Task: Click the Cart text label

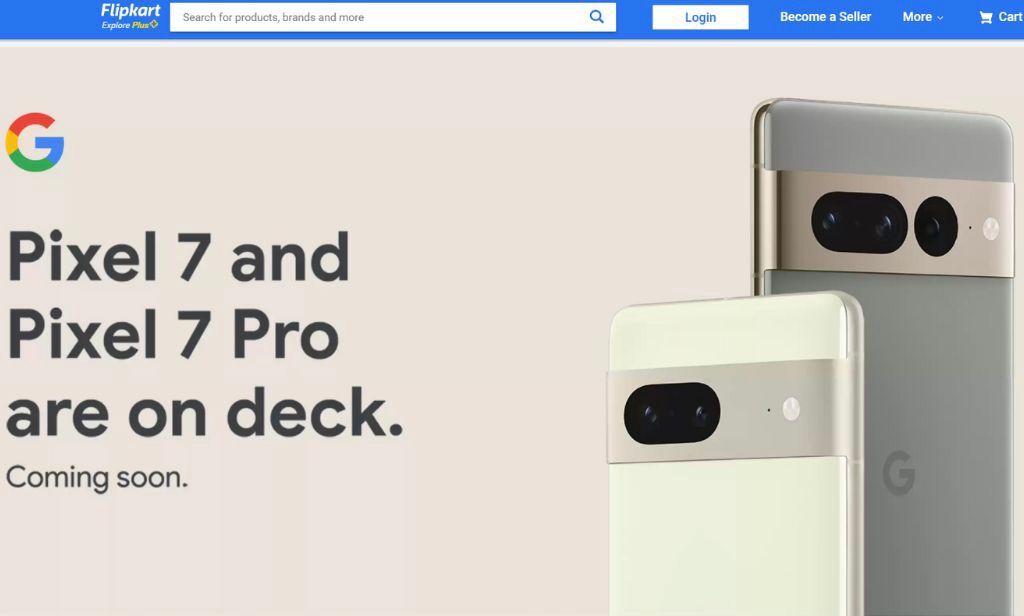Action: (1010, 17)
